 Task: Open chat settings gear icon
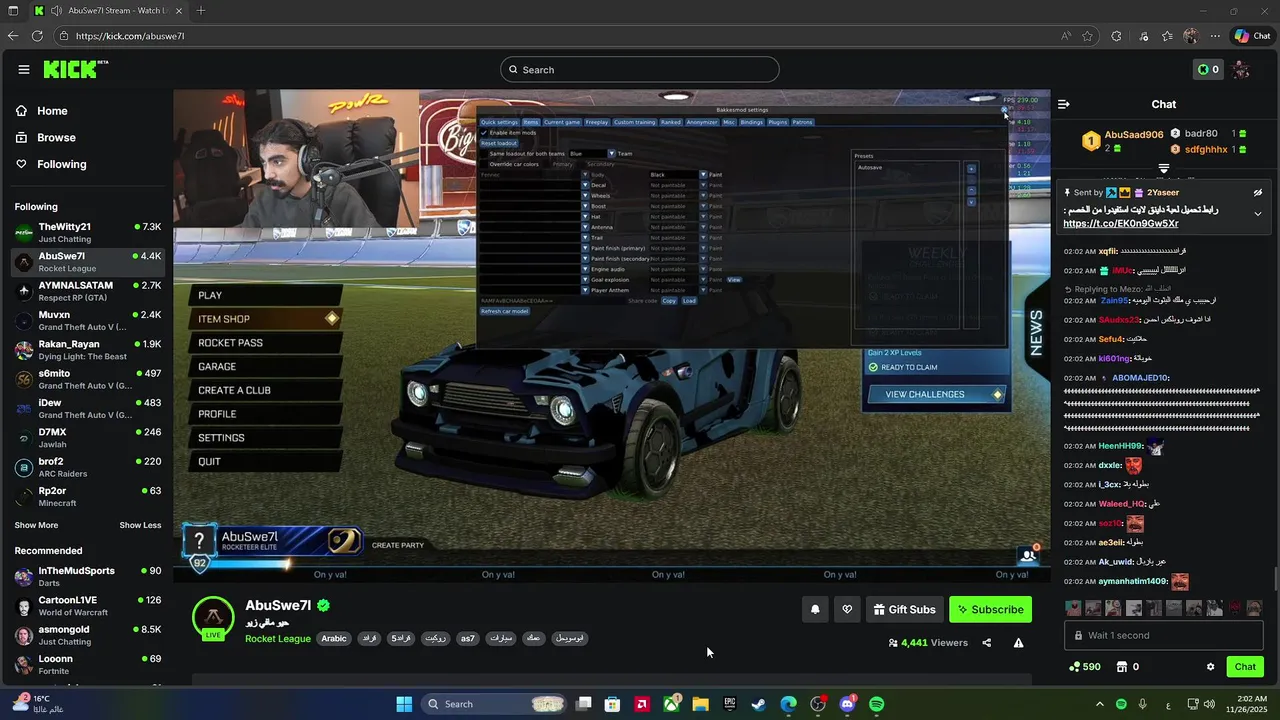point(1210,667)
